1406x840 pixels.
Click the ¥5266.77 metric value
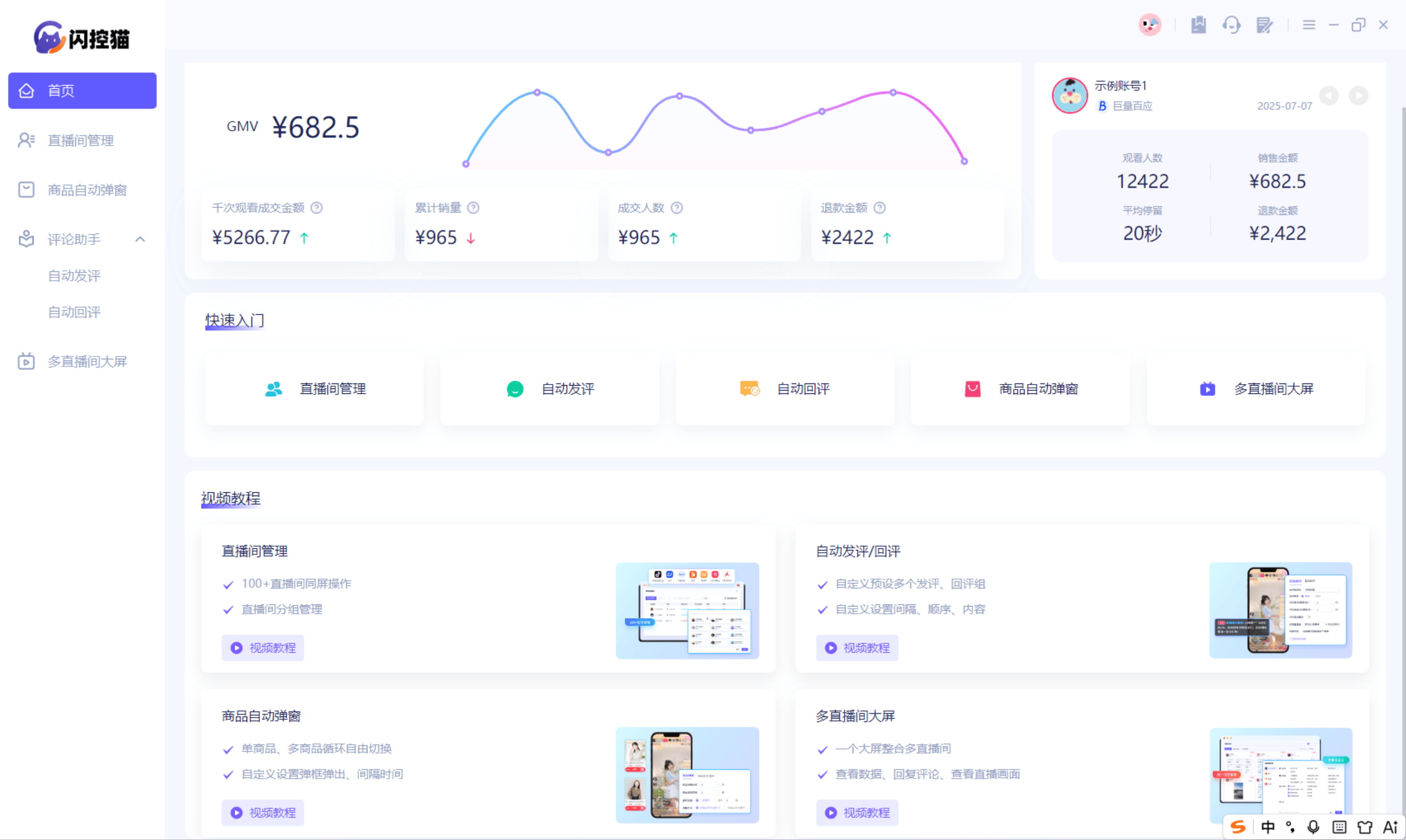tap(251, 238)
